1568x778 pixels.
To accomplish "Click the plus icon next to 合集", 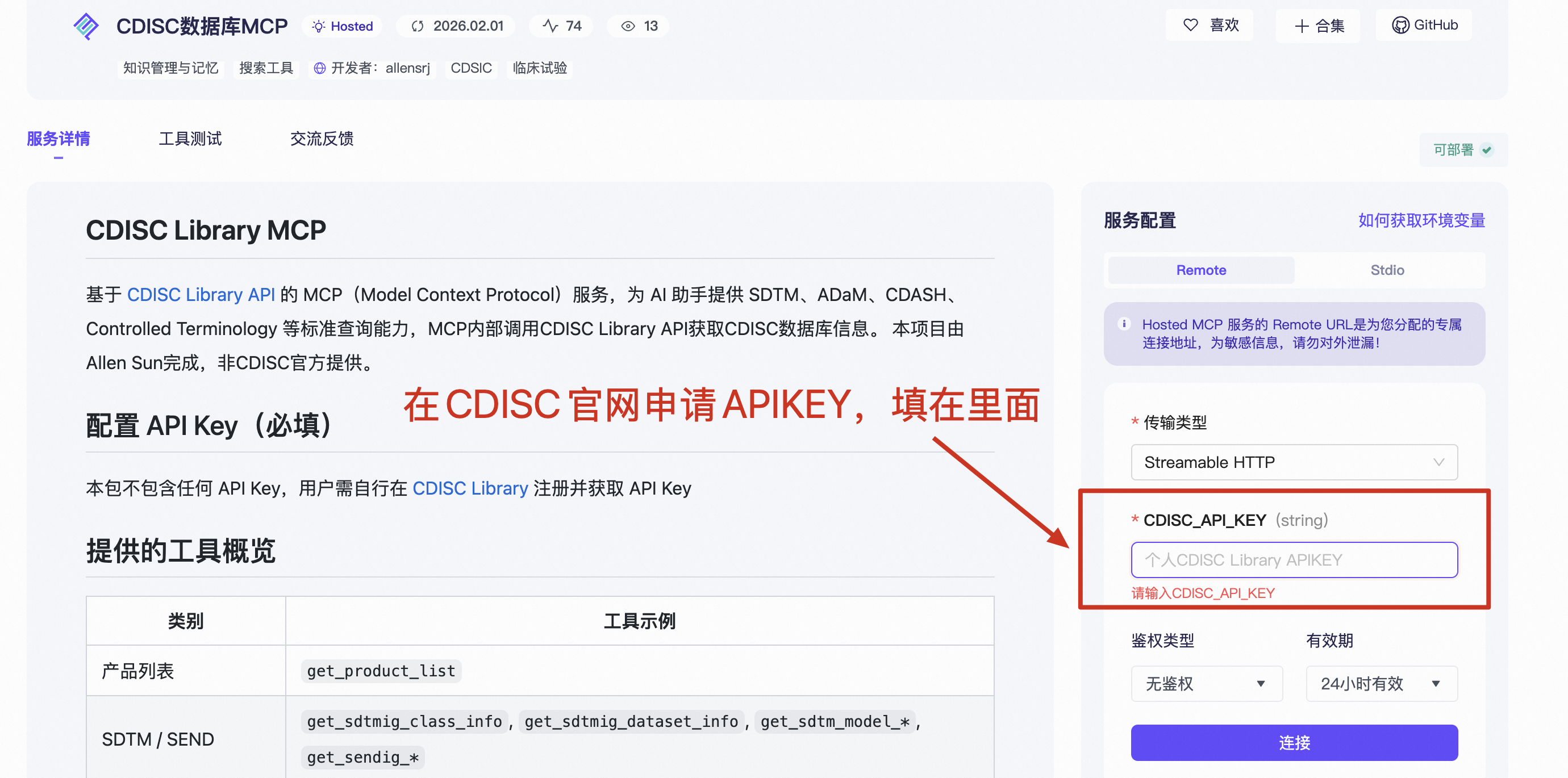I will click(1302, 26).
